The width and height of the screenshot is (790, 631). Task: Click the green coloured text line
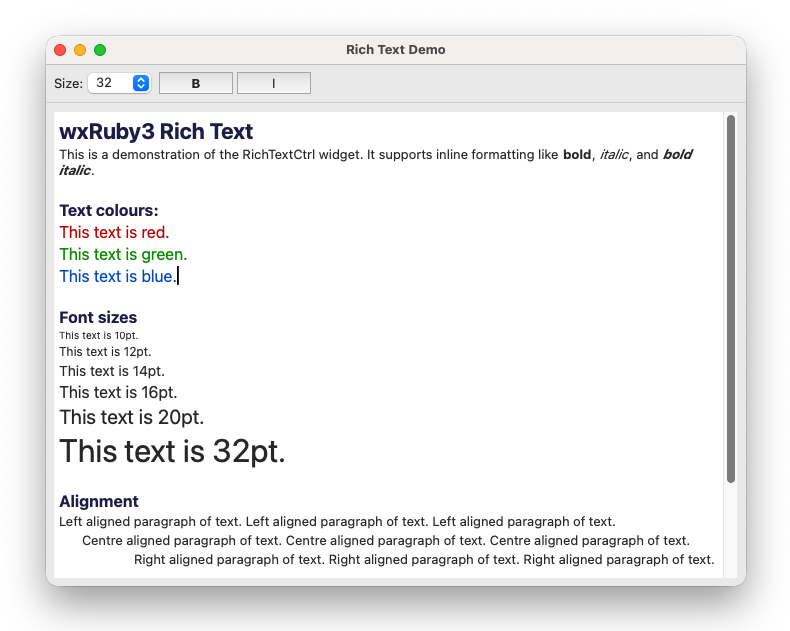[123, 255]
